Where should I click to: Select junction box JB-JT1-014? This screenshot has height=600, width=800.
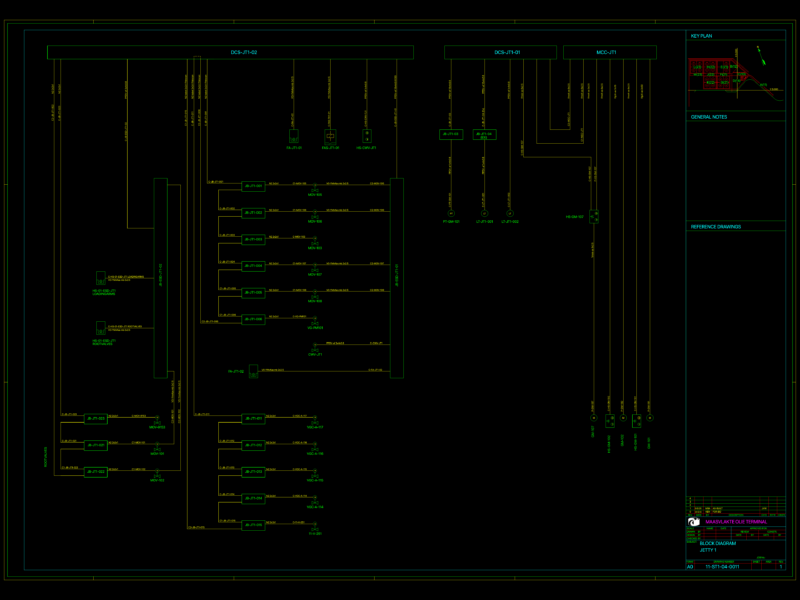253,498
